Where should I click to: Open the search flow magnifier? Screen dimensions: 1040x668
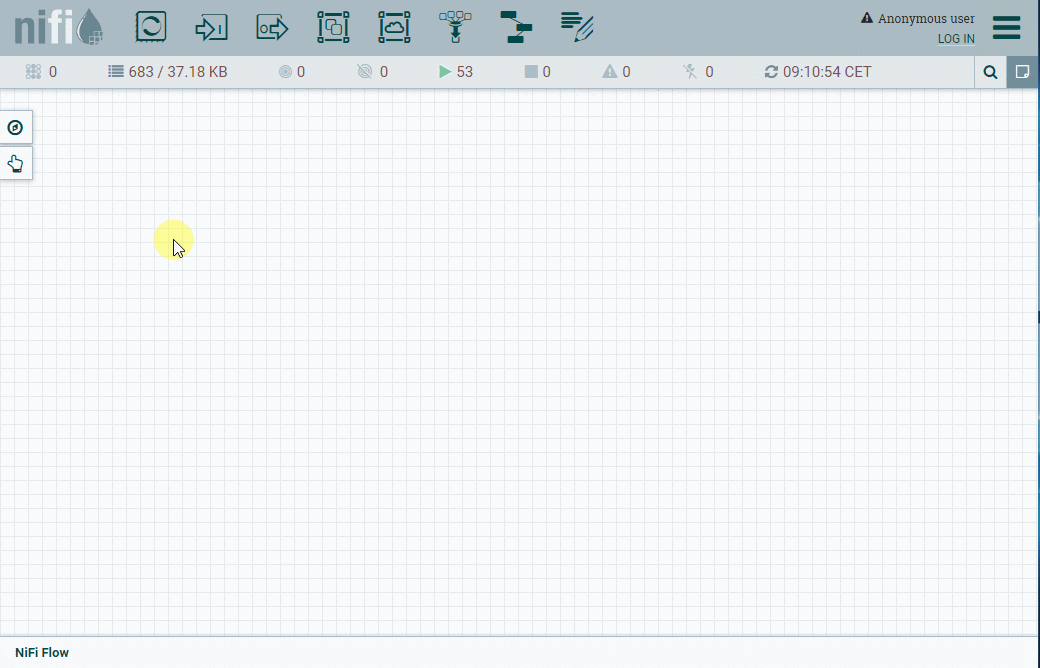tap(990, 72)
